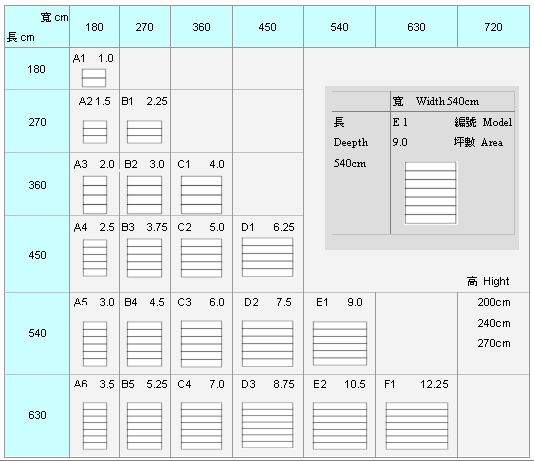Click the E1 9.0 diagram in the 540 row
534x461 pixels.
point(340,343)
